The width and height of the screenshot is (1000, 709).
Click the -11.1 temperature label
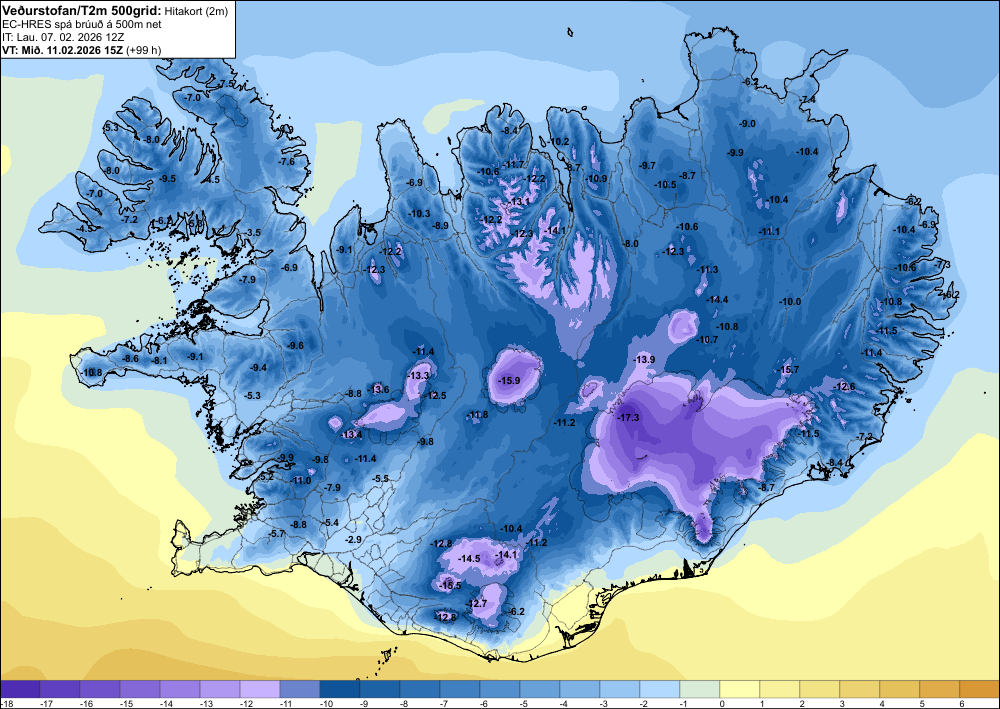769,231
